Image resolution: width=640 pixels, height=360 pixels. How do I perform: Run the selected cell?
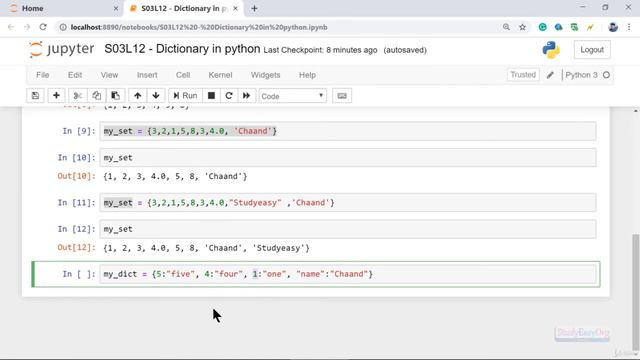tap(185, 96)
